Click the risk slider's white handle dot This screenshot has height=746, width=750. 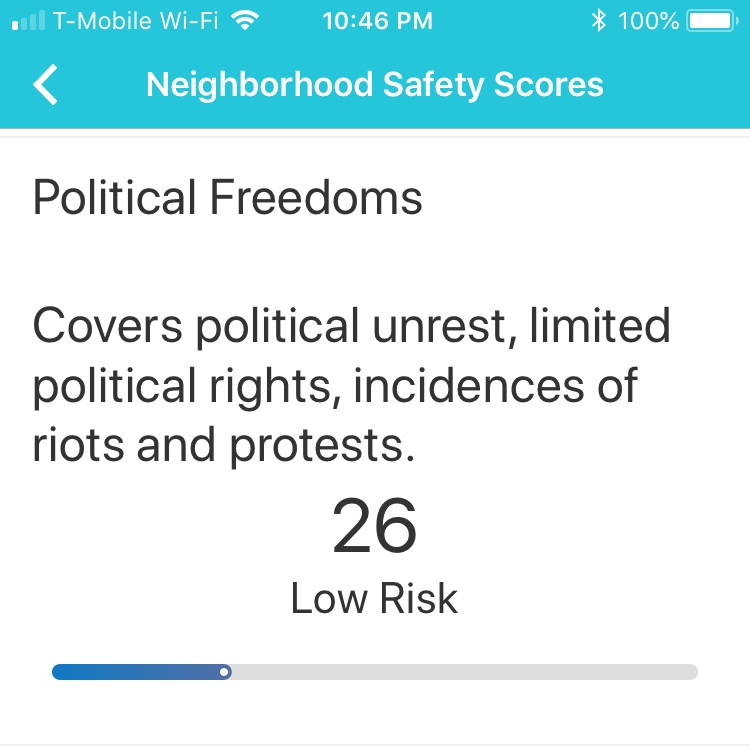point(224,672)
